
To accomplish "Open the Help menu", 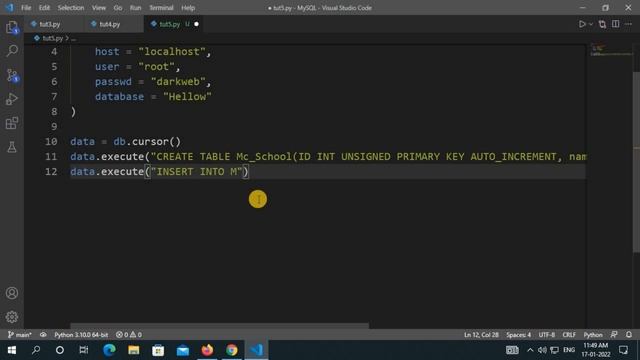I will (x=188, y=8).
